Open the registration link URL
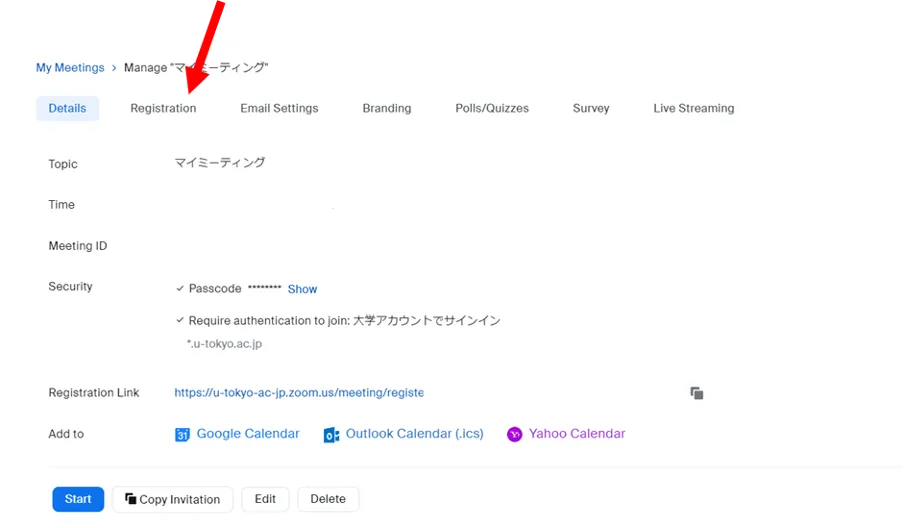The width and height of the screenshot is (904, 528). (x=298, y=393)
